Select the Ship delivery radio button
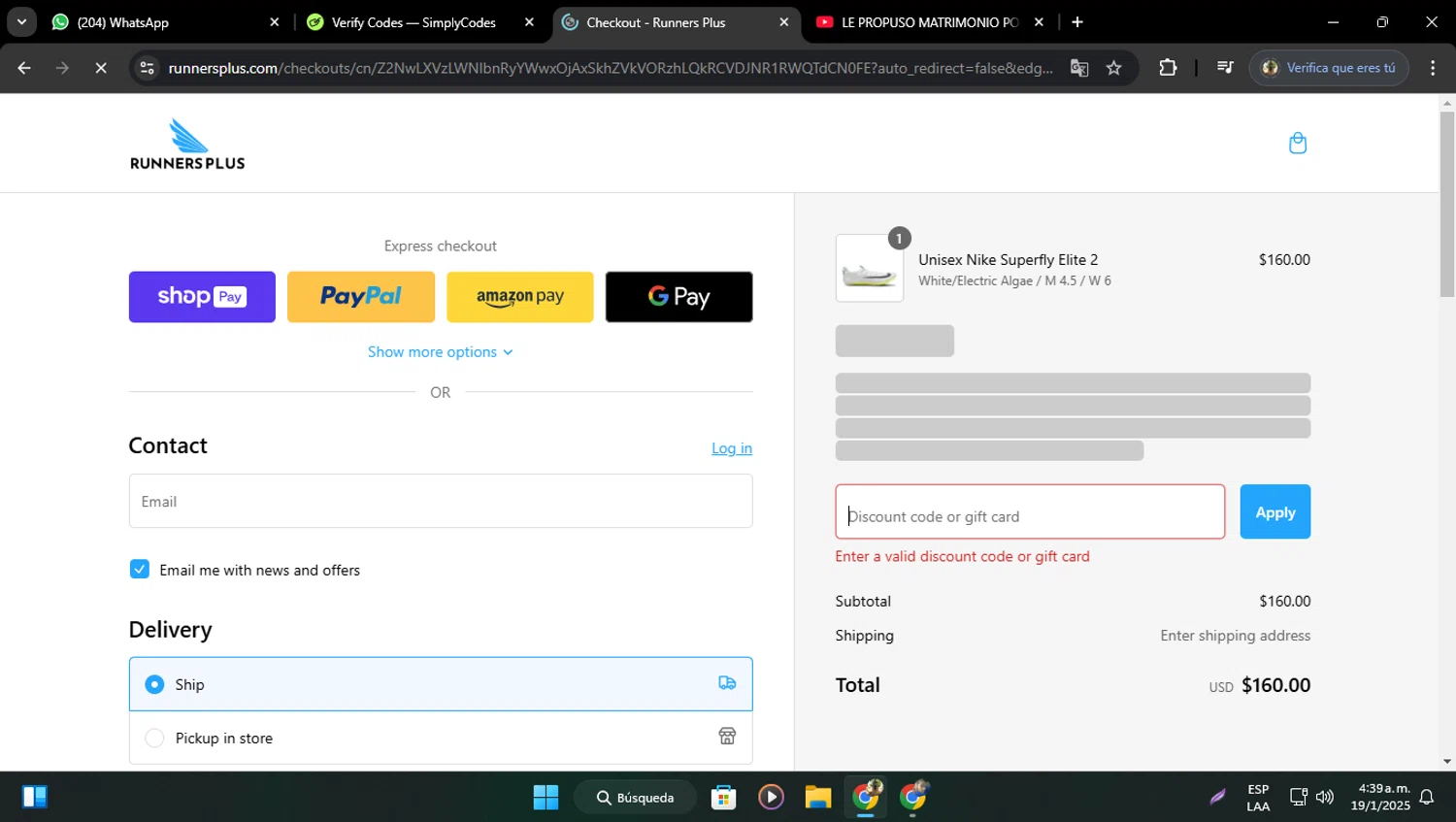The height and width of the screenshot is (822, 1456). [154, 684]
